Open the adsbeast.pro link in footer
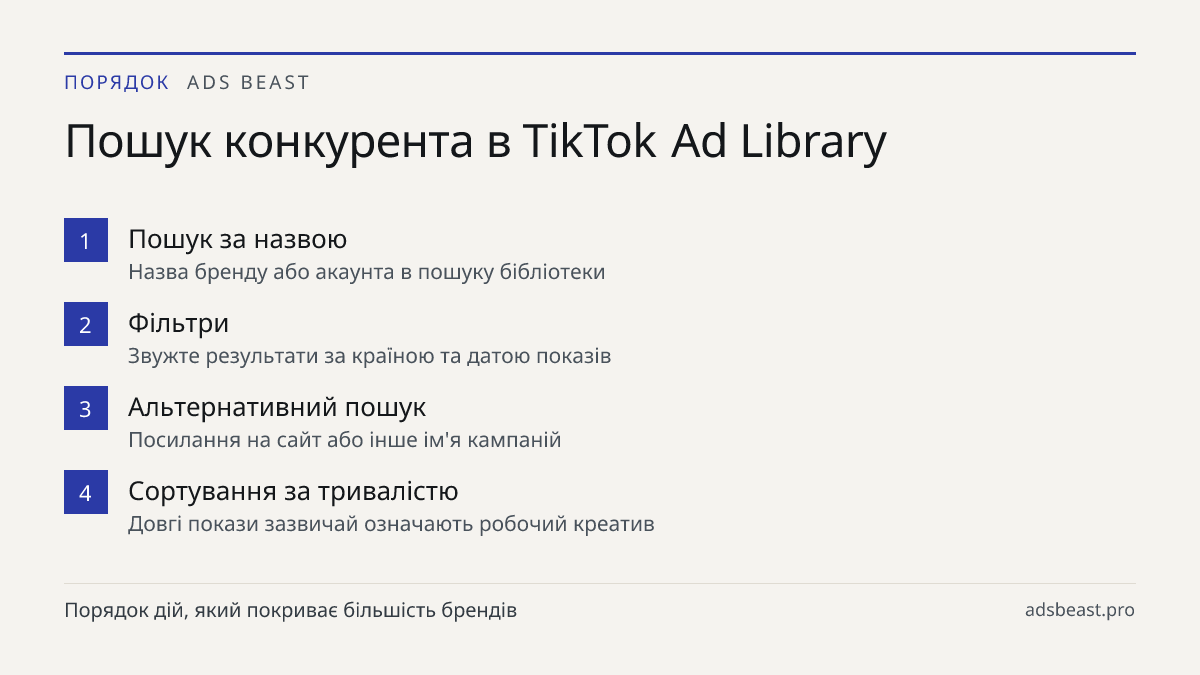This screenshot has width=1200, height=675. coord(1080,610)
